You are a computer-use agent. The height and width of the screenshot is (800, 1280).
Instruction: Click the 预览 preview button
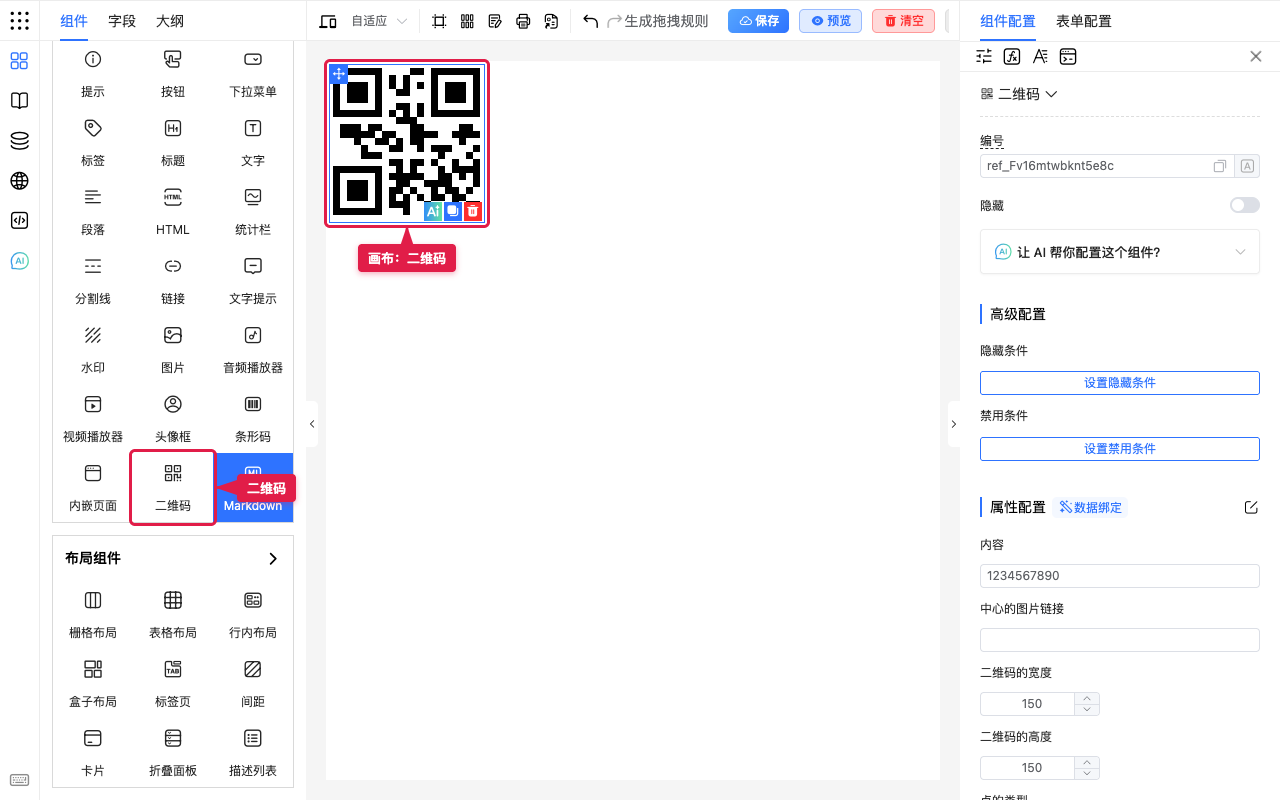click(x=830, y=21)
